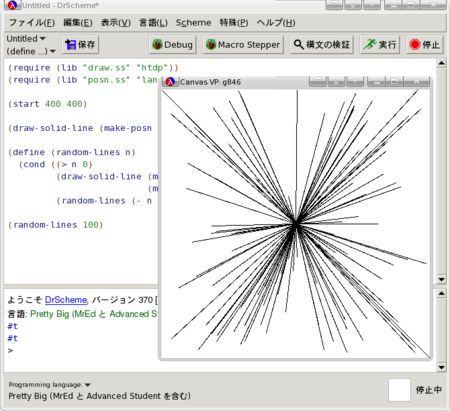This screenshot has width=450, height=411.
Task: Click the interactions pane scrollbar up arrow
Action: 442,293
